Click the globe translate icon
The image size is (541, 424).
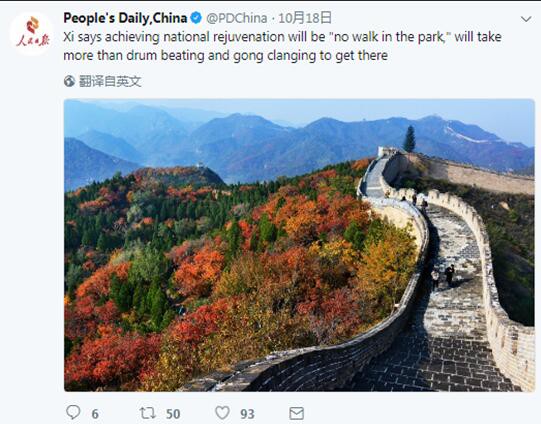coord(69,81)
